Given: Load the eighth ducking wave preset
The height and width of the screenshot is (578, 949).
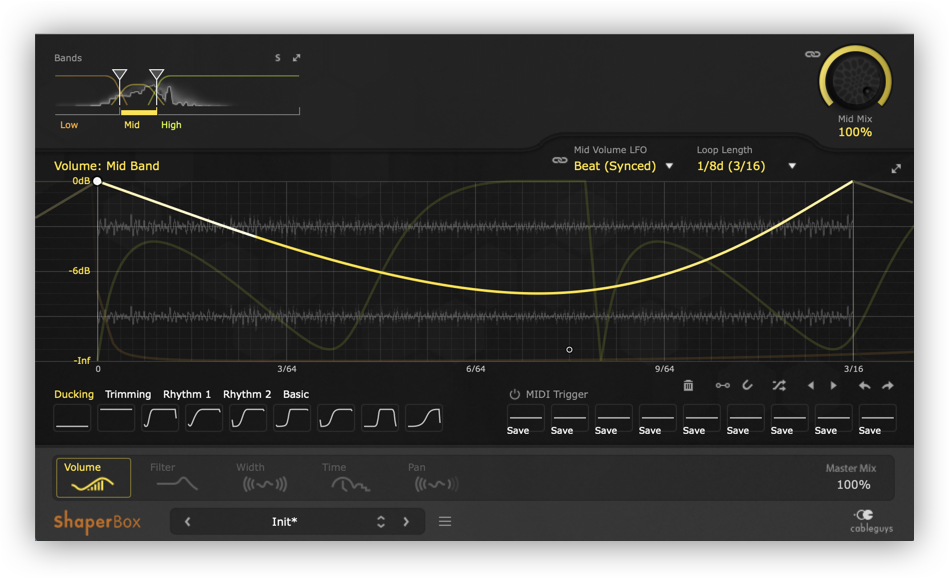Looking at the screenshot, I should (x=380, y=418).
